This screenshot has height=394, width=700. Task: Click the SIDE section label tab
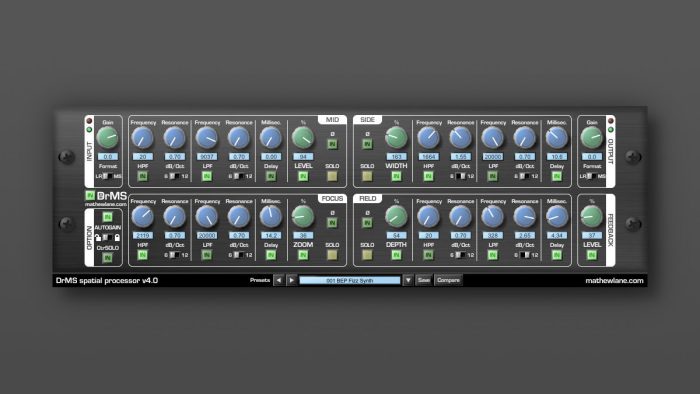[367, 120]
